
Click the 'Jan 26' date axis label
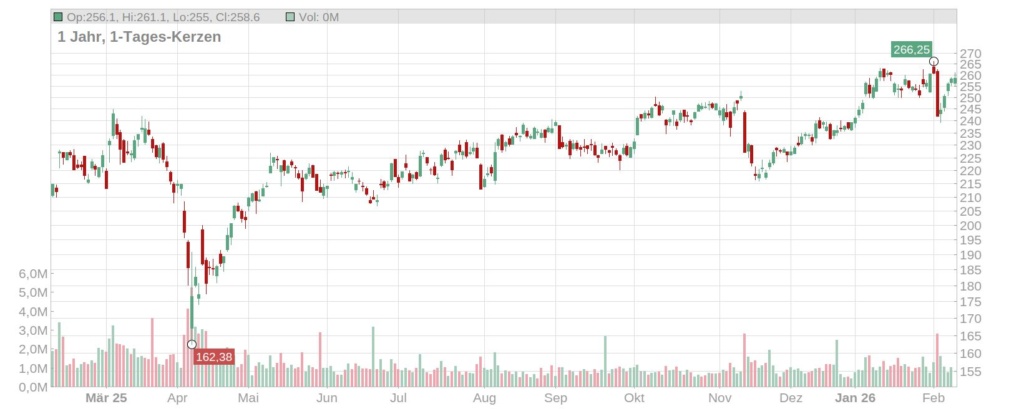click(x=855, y=397)
